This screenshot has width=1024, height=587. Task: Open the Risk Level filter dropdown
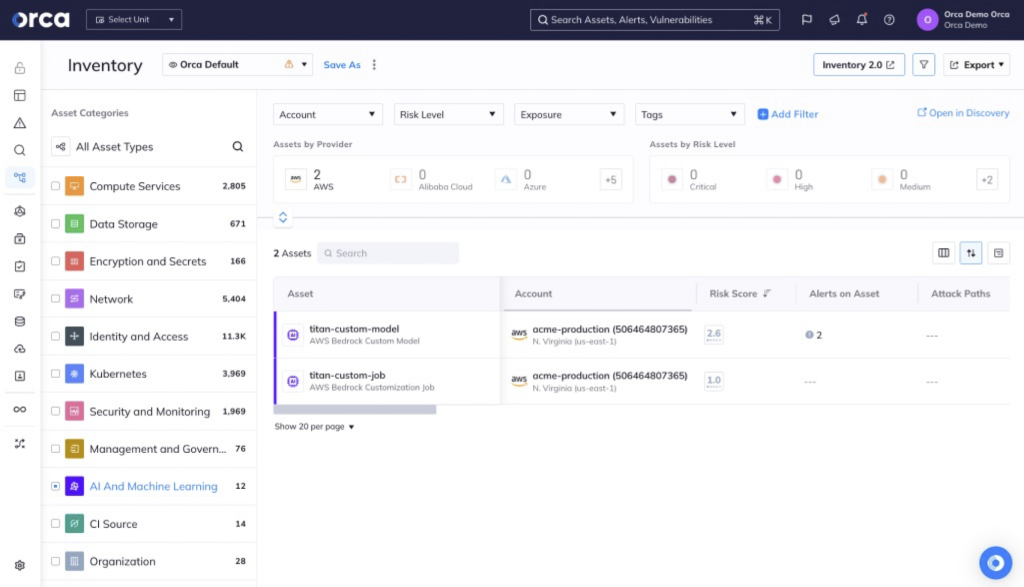coord(448,113)
